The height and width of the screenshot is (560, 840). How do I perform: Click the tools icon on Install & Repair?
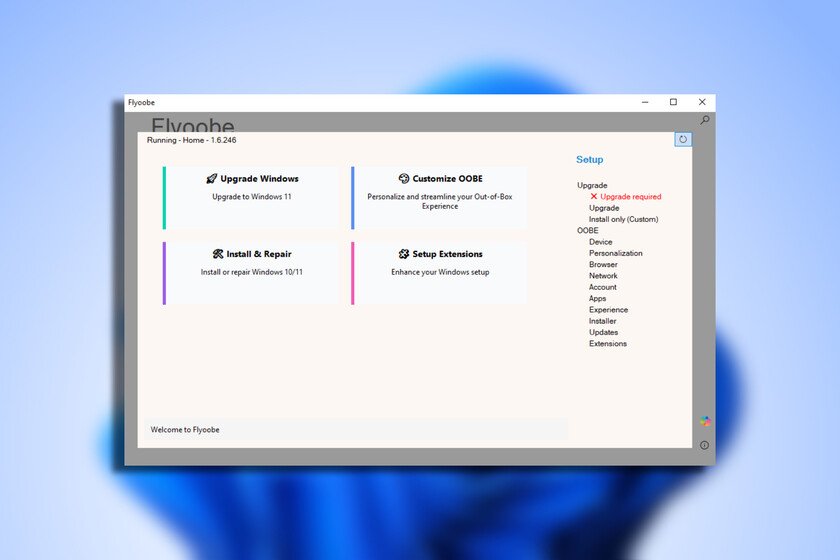coord(218,254)
